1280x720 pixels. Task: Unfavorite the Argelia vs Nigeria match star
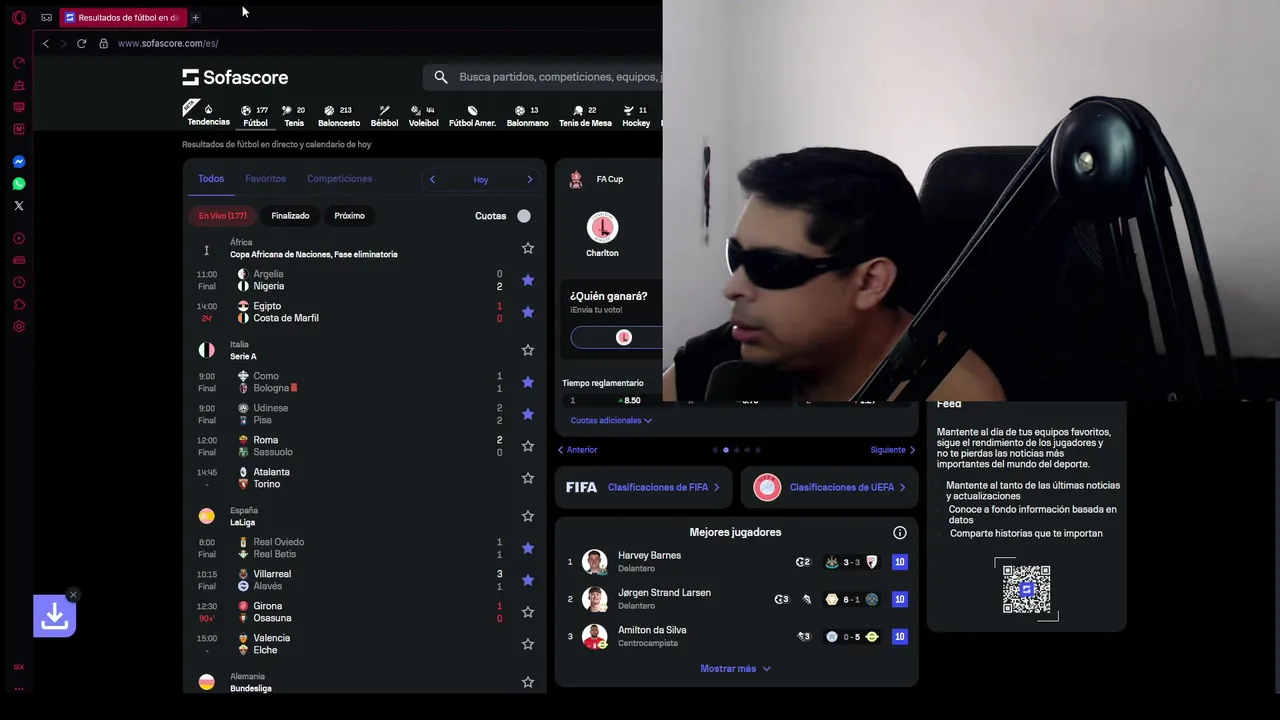[x=528, y=280]
